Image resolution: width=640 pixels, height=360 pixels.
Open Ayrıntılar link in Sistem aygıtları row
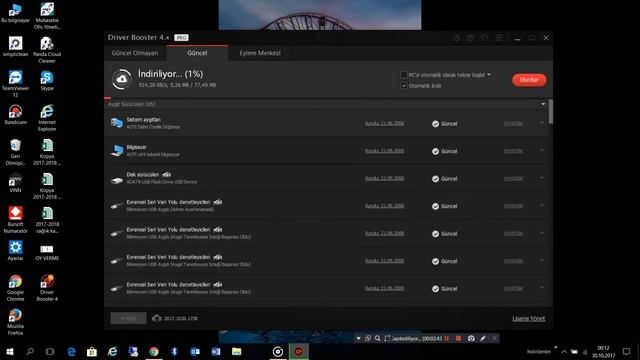(x=513, y=123)
